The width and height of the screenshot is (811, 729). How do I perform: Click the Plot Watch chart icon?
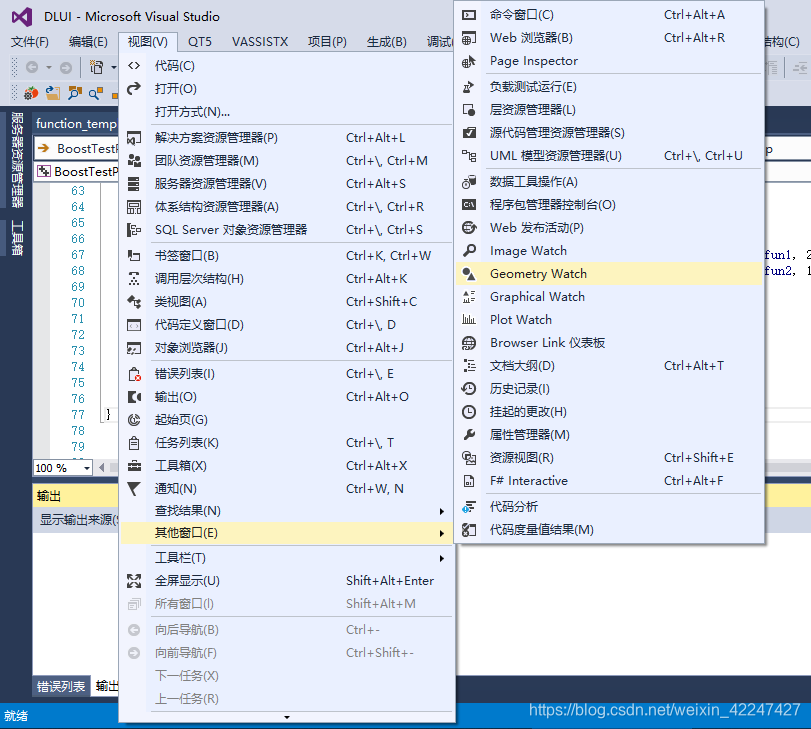click(469, 320)
